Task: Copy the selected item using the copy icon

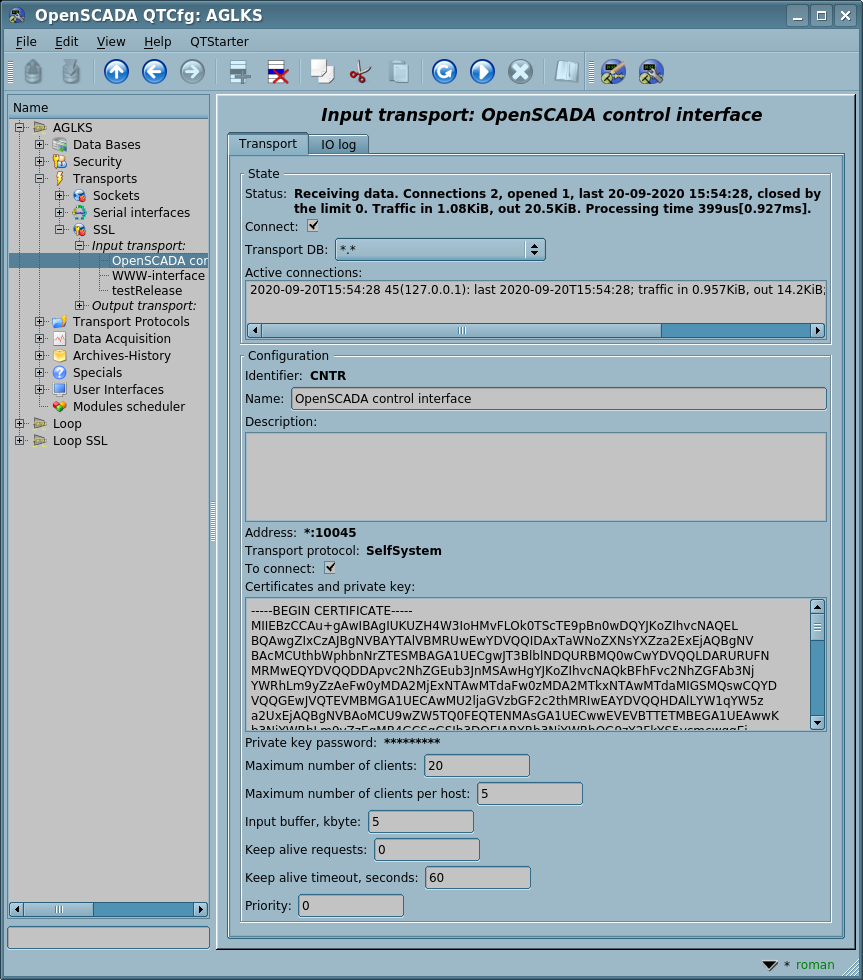Action: 322,72
